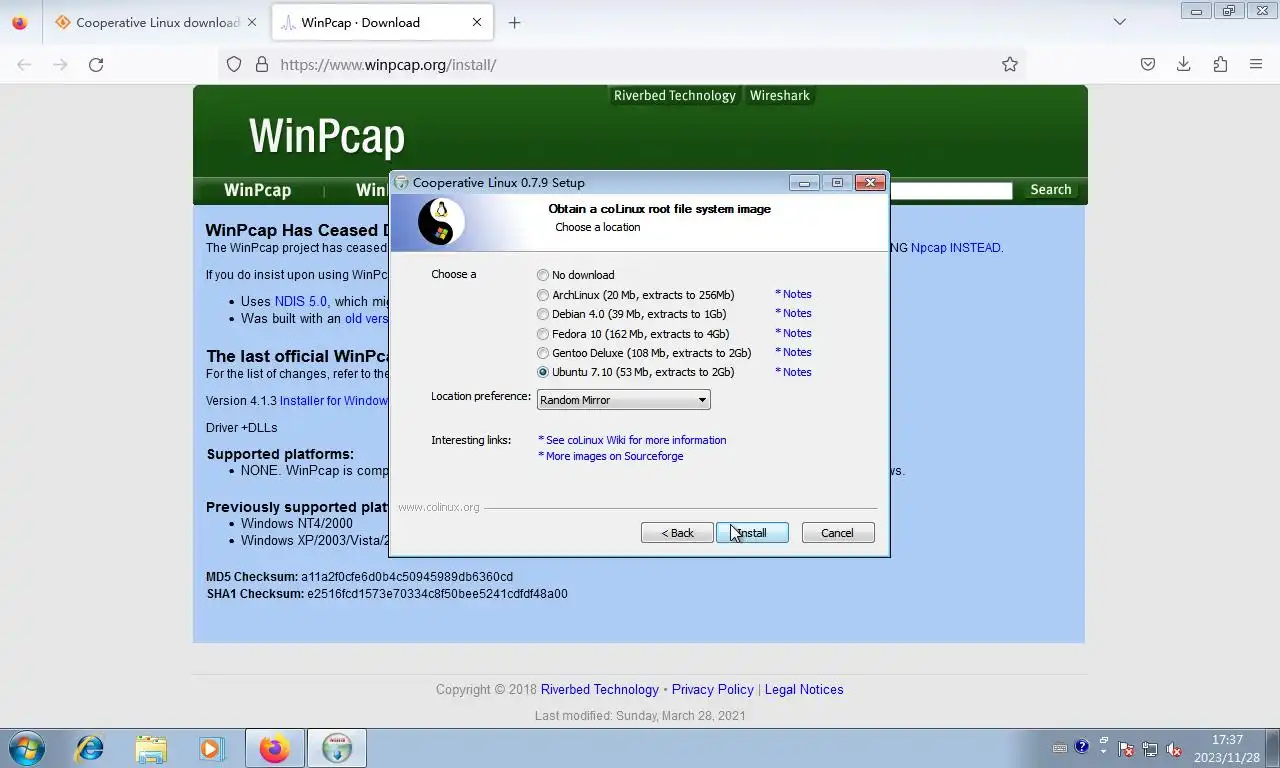
Task: Open Riverbed Technology footer link
Action: pyautogui.click(x=600, y=690)
